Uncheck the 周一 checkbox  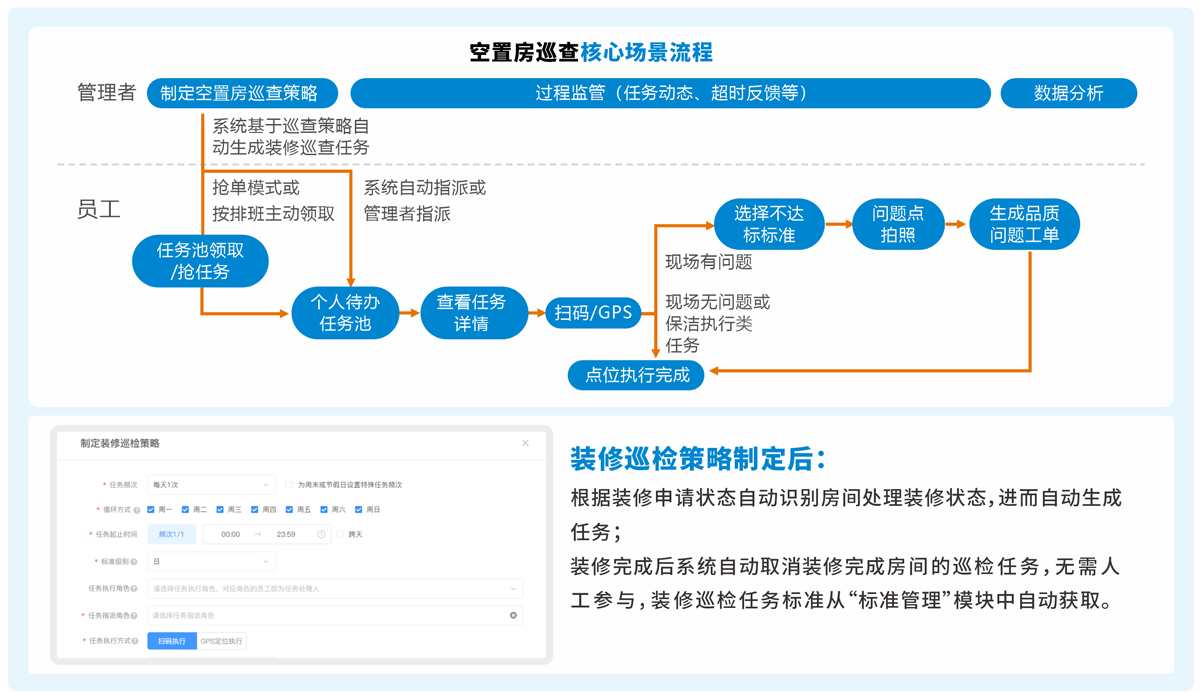point(151,510)
